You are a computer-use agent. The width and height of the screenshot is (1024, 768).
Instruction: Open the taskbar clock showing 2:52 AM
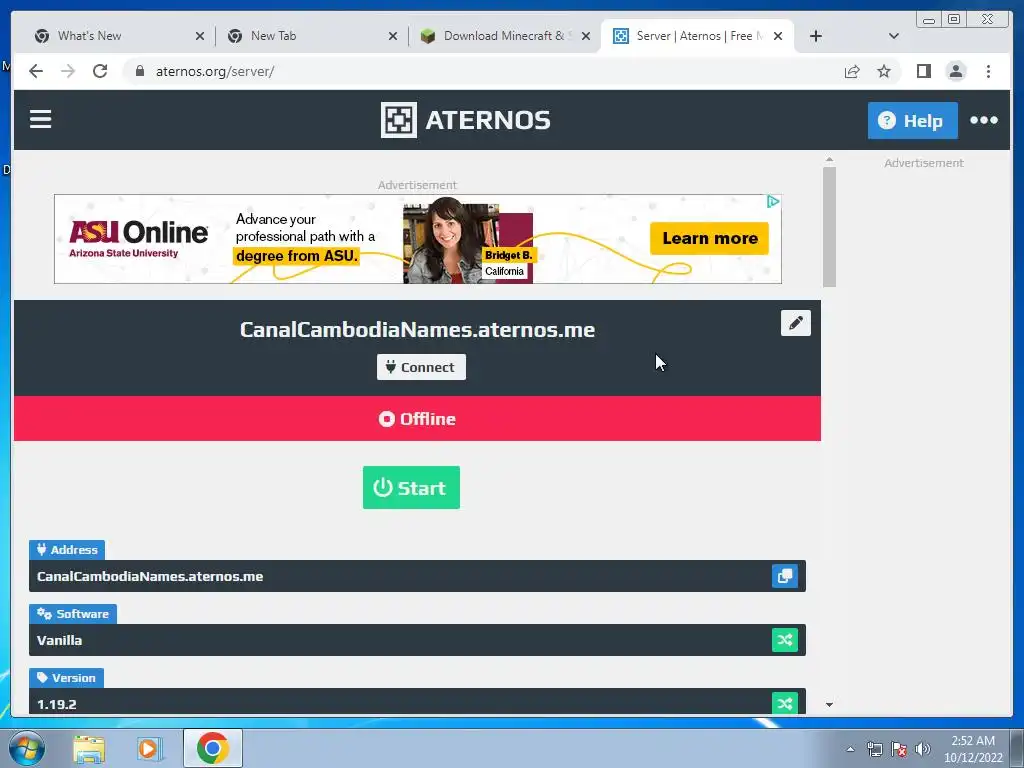973,749
